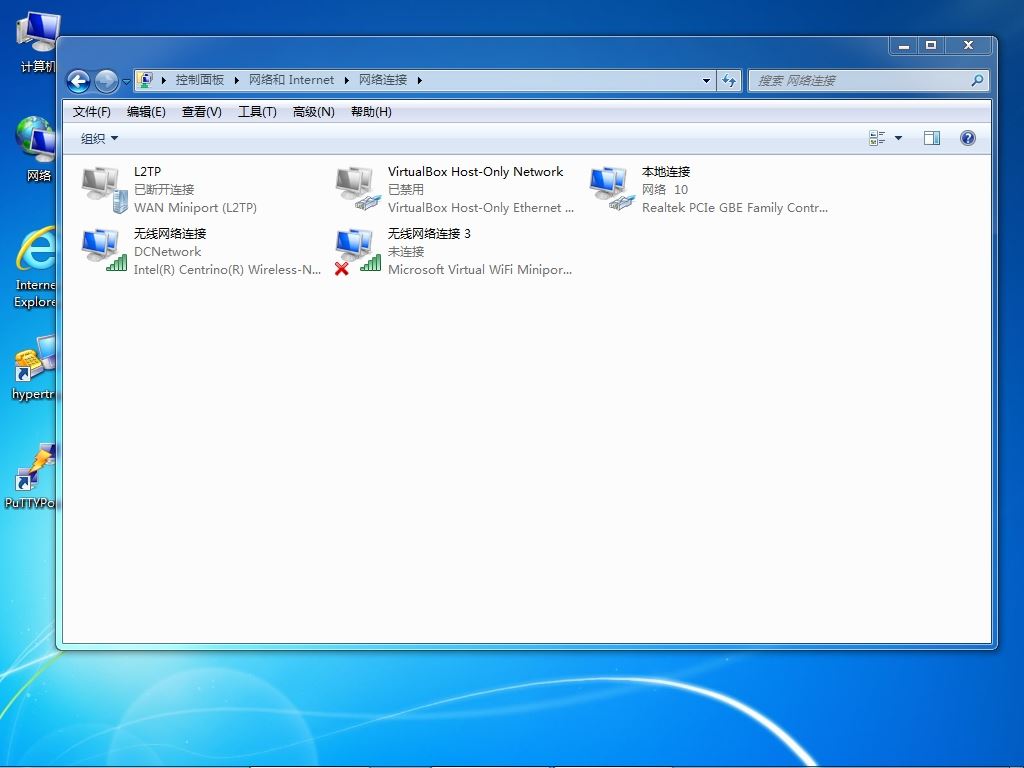Open the 查看(V) menu
1024x768 pixels.
point(202,112)
